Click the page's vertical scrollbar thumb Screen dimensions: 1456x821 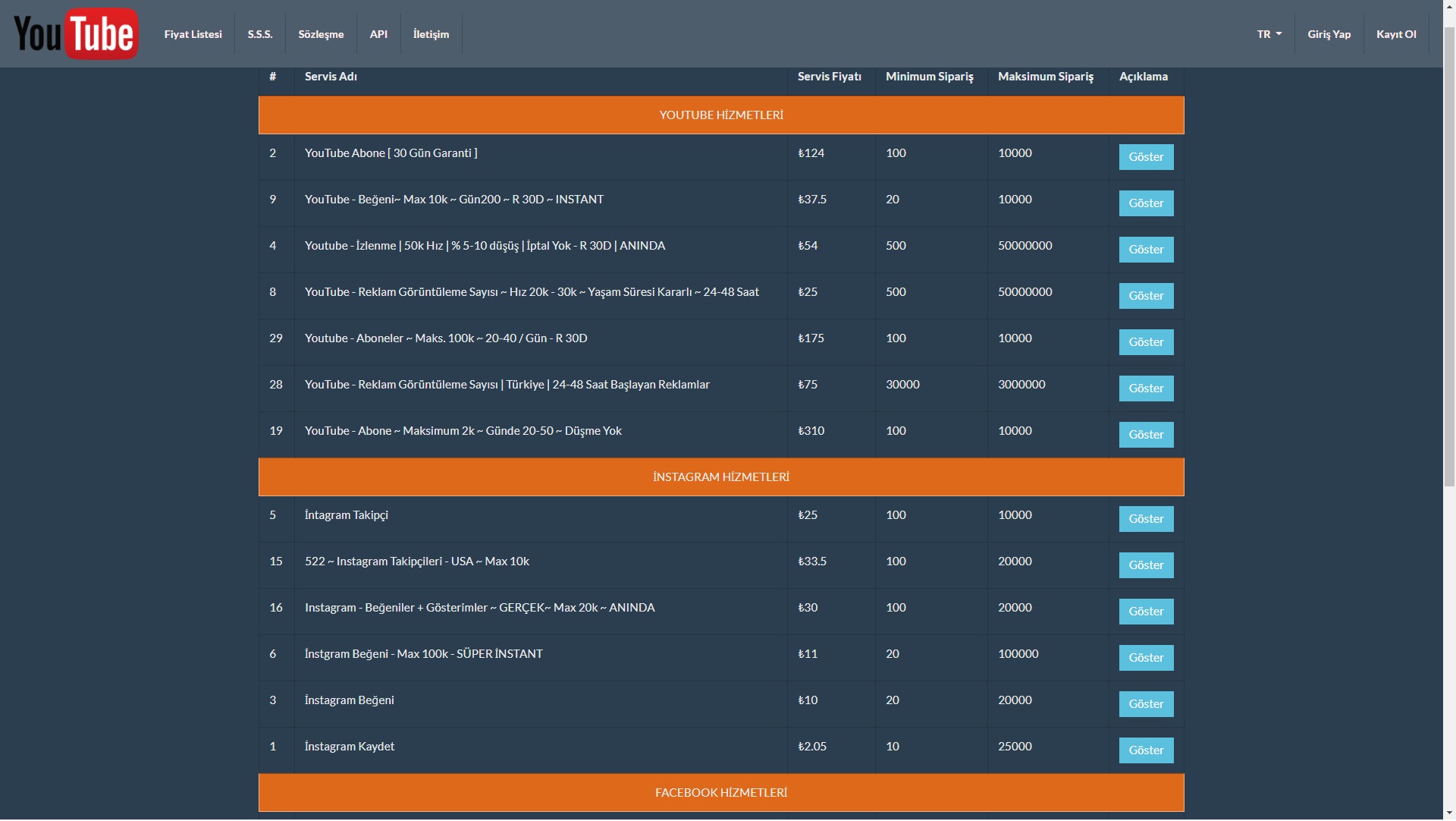(x=1449, y=258)
